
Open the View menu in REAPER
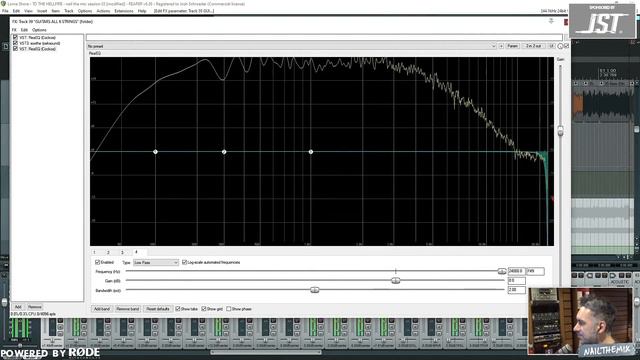28,11
